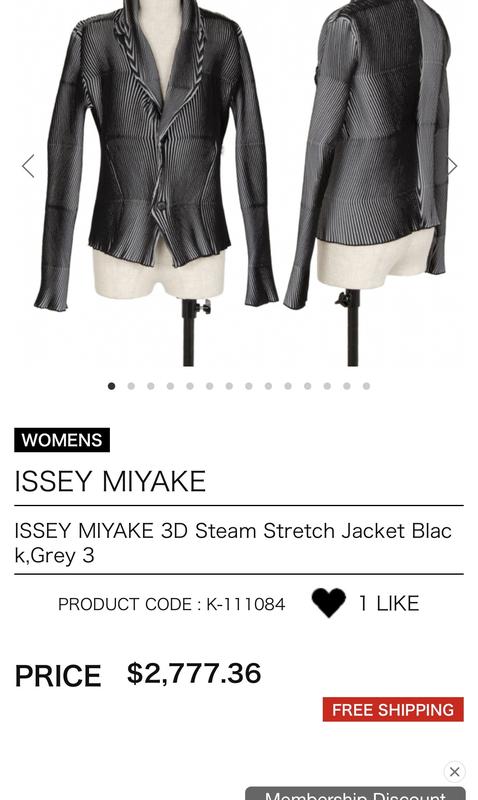
Task: Open the Membership Discount banner
Action: 355,794
